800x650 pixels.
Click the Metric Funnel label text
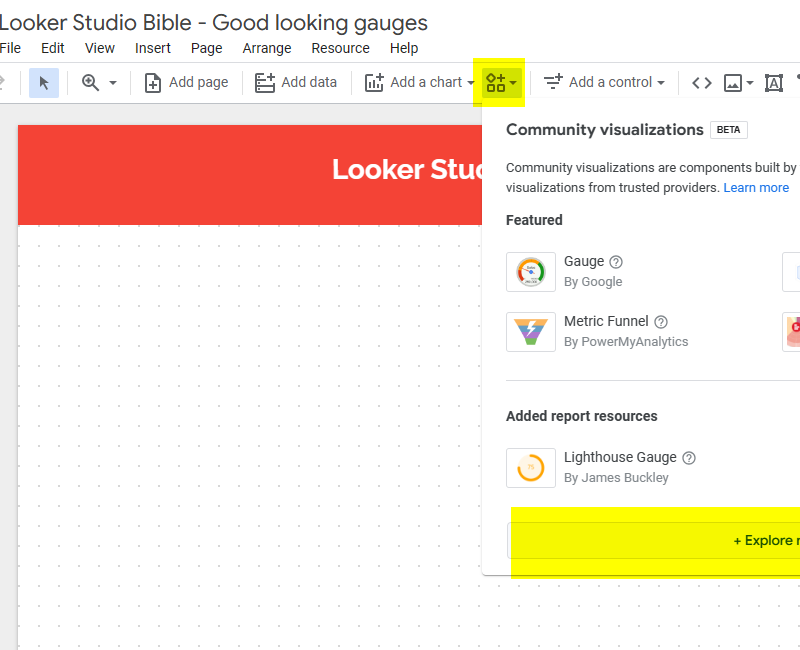click(x=606, y=321)
